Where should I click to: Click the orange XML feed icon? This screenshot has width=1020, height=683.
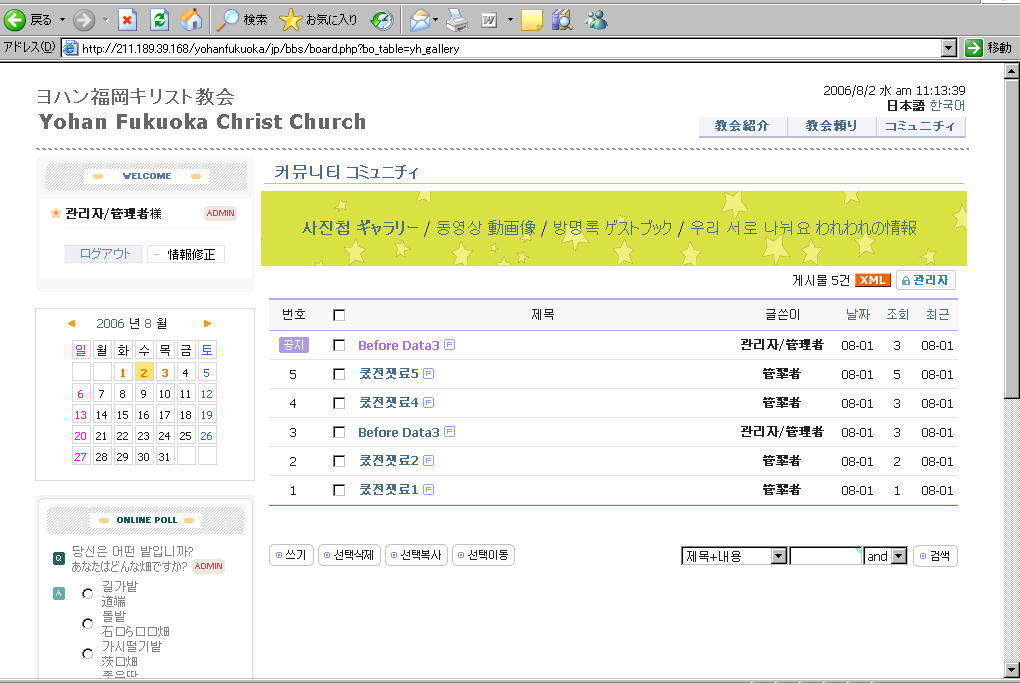[x=872, y=280]
